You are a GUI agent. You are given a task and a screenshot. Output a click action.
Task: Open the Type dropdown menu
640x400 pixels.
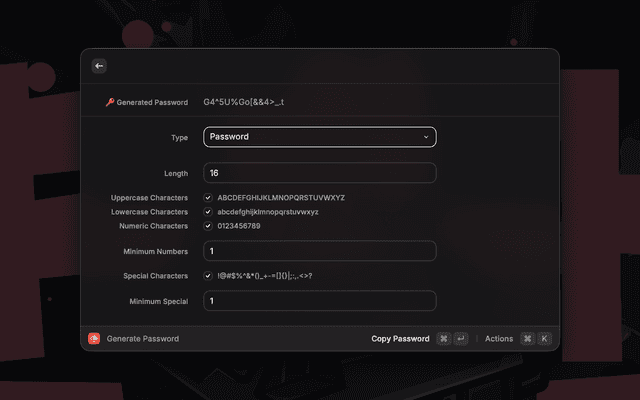[319, 137]
